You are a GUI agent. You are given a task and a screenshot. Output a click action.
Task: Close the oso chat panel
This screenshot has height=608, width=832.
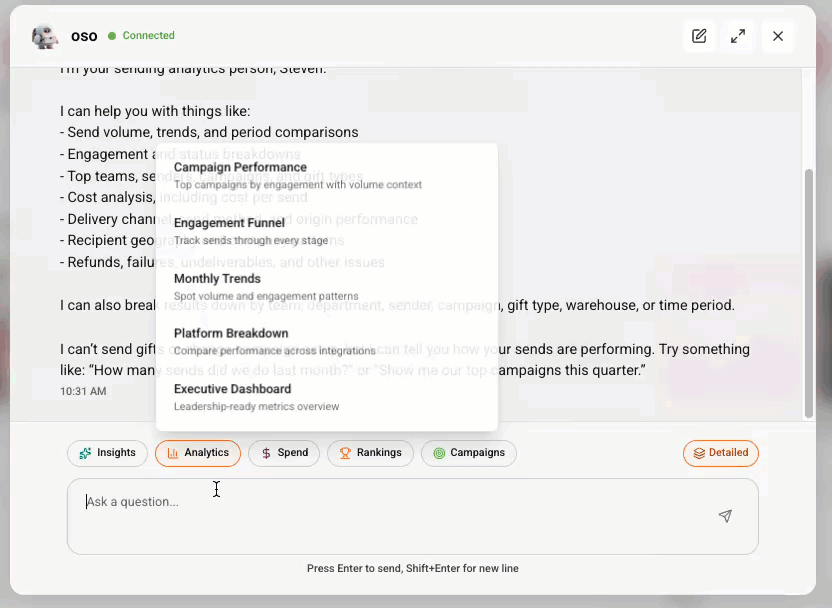click(777, 36)
